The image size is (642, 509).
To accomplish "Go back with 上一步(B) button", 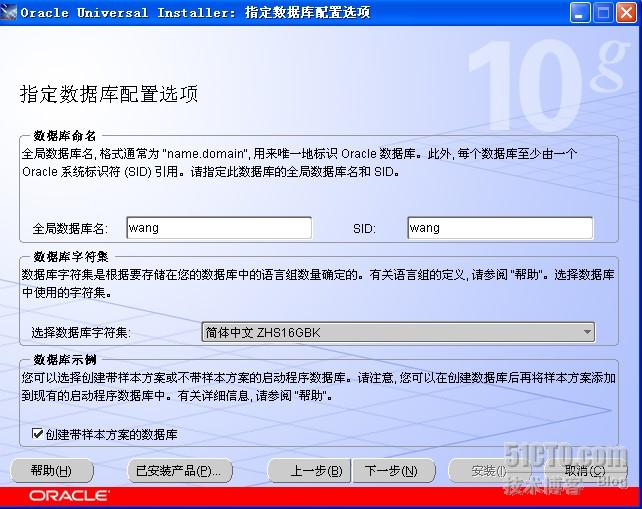I will click(x=309, y=471).
